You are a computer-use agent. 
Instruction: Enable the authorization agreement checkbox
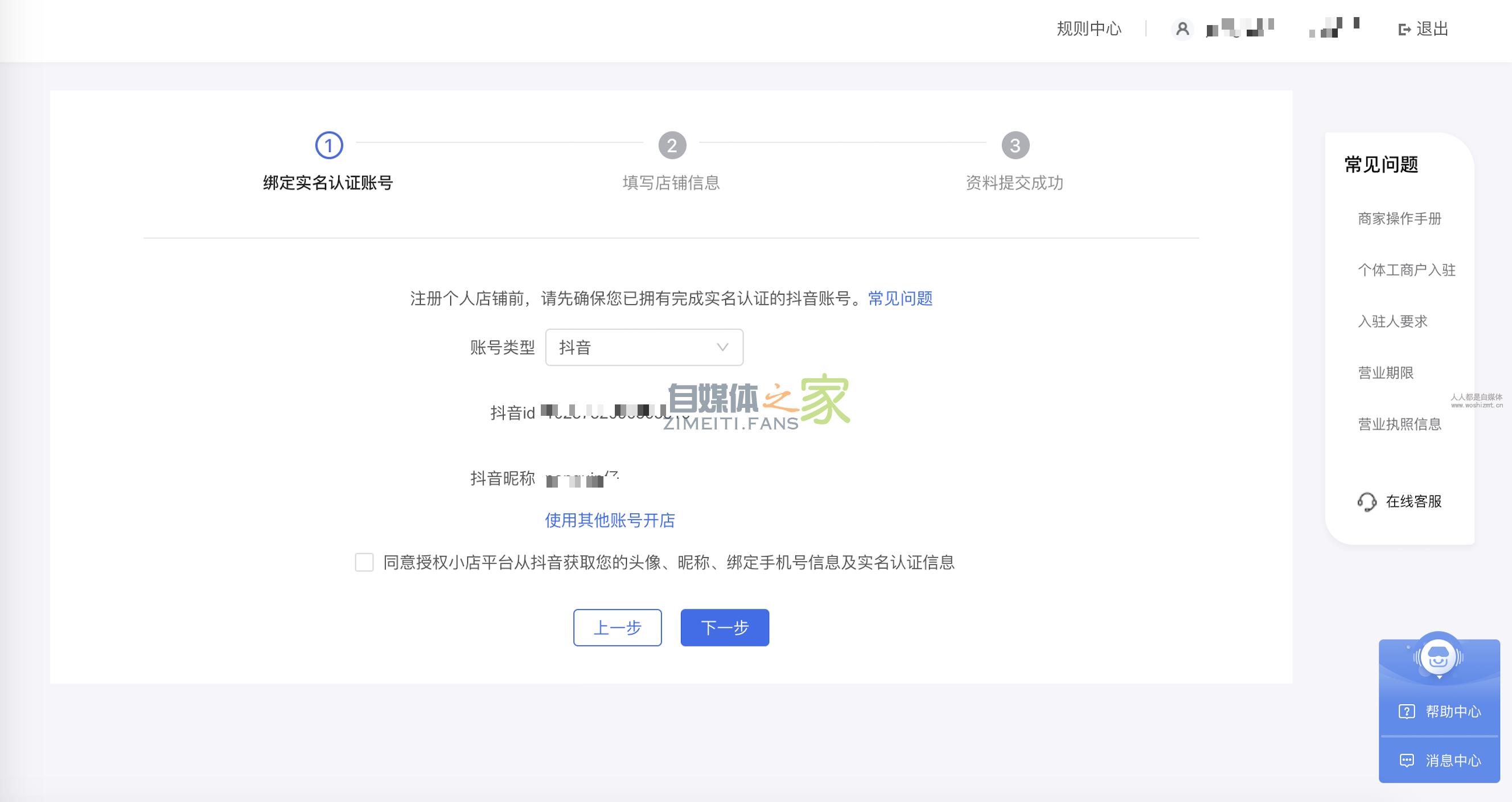[364, 562]
